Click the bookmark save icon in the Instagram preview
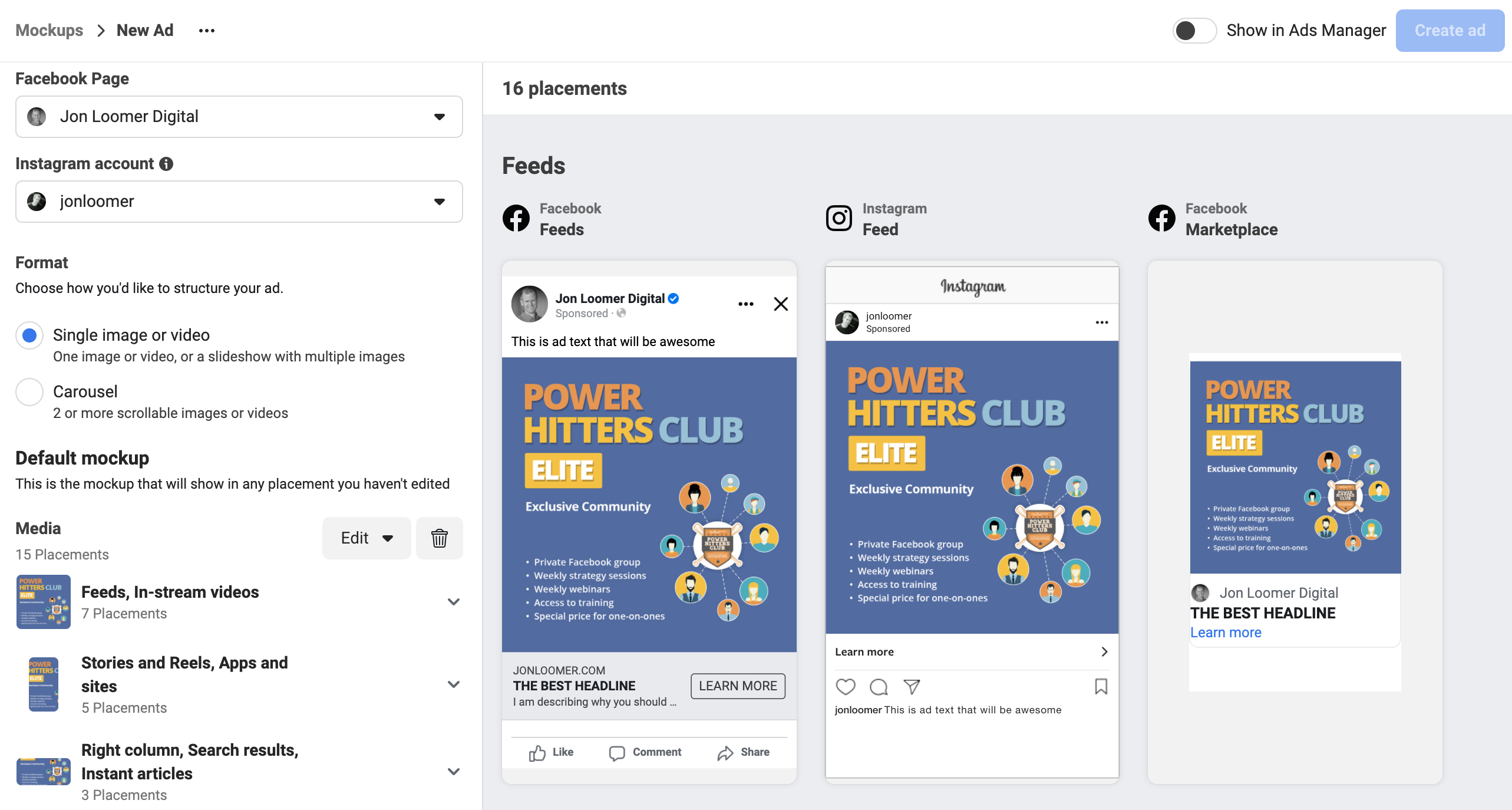 coord(1101,687)
